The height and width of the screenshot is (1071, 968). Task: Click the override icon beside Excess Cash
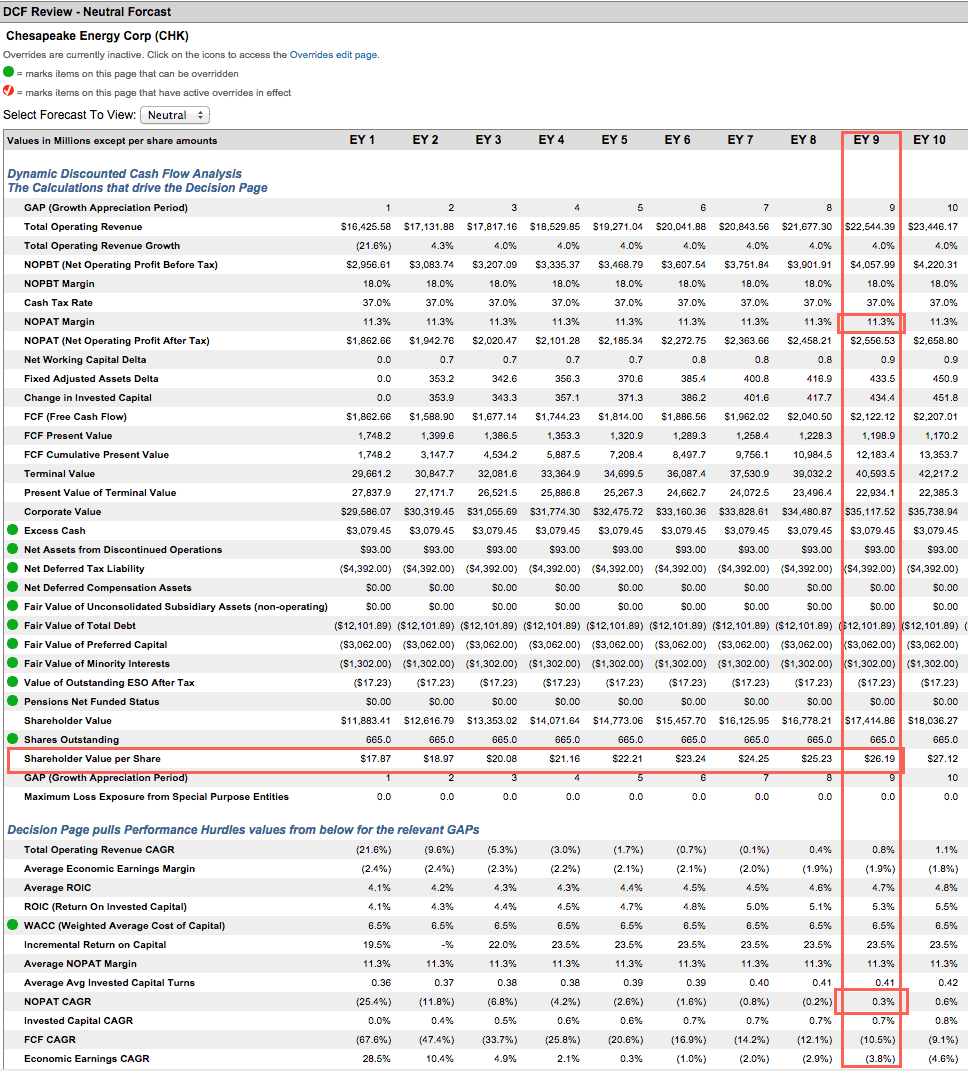tap(12, 530)
